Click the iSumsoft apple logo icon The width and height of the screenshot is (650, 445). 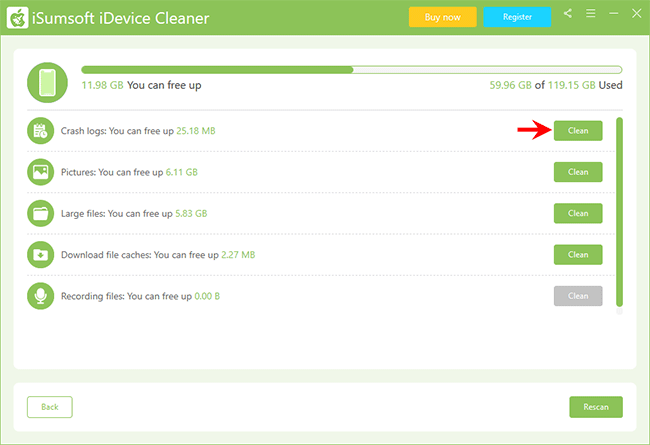coord(17,18)
